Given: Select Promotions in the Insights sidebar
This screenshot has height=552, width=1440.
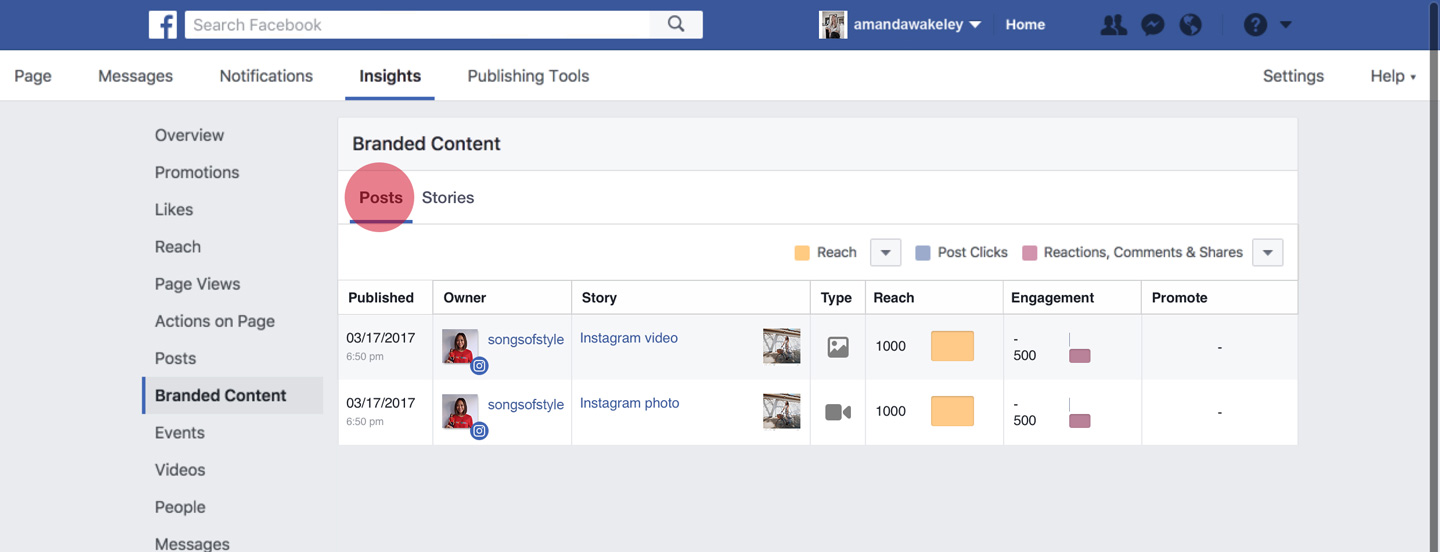Looking at the screenshot, I should 197,172.
